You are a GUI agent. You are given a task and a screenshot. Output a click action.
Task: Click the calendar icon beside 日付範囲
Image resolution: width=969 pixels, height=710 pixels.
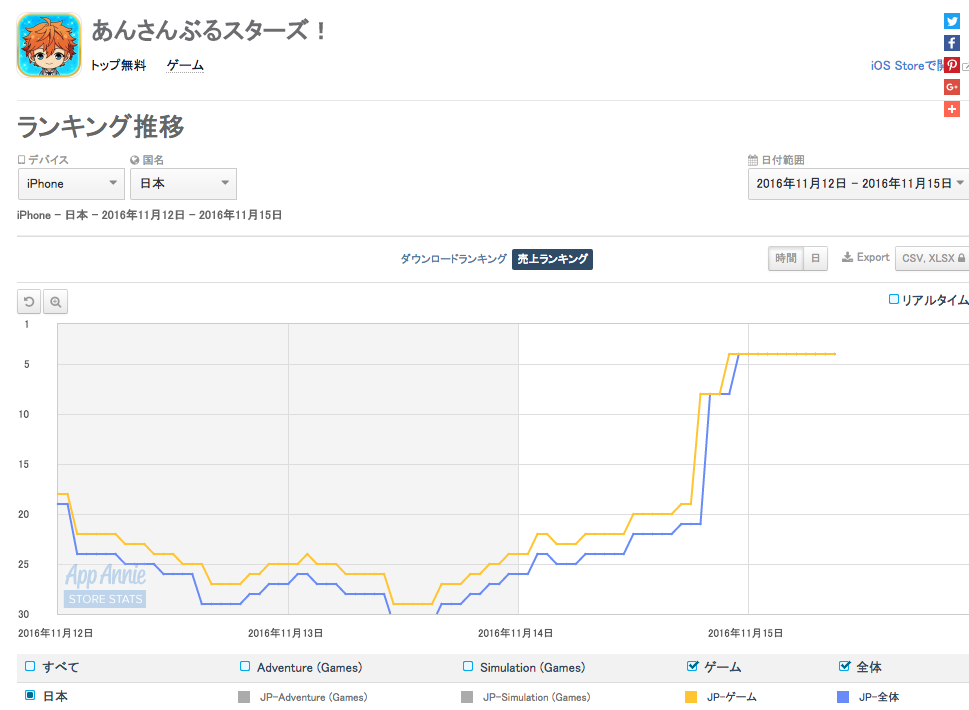click(753, 160)
